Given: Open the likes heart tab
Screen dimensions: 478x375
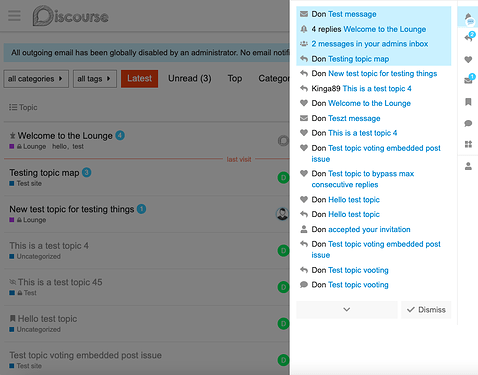Looking at the screenshot, I should coord(468,60).
